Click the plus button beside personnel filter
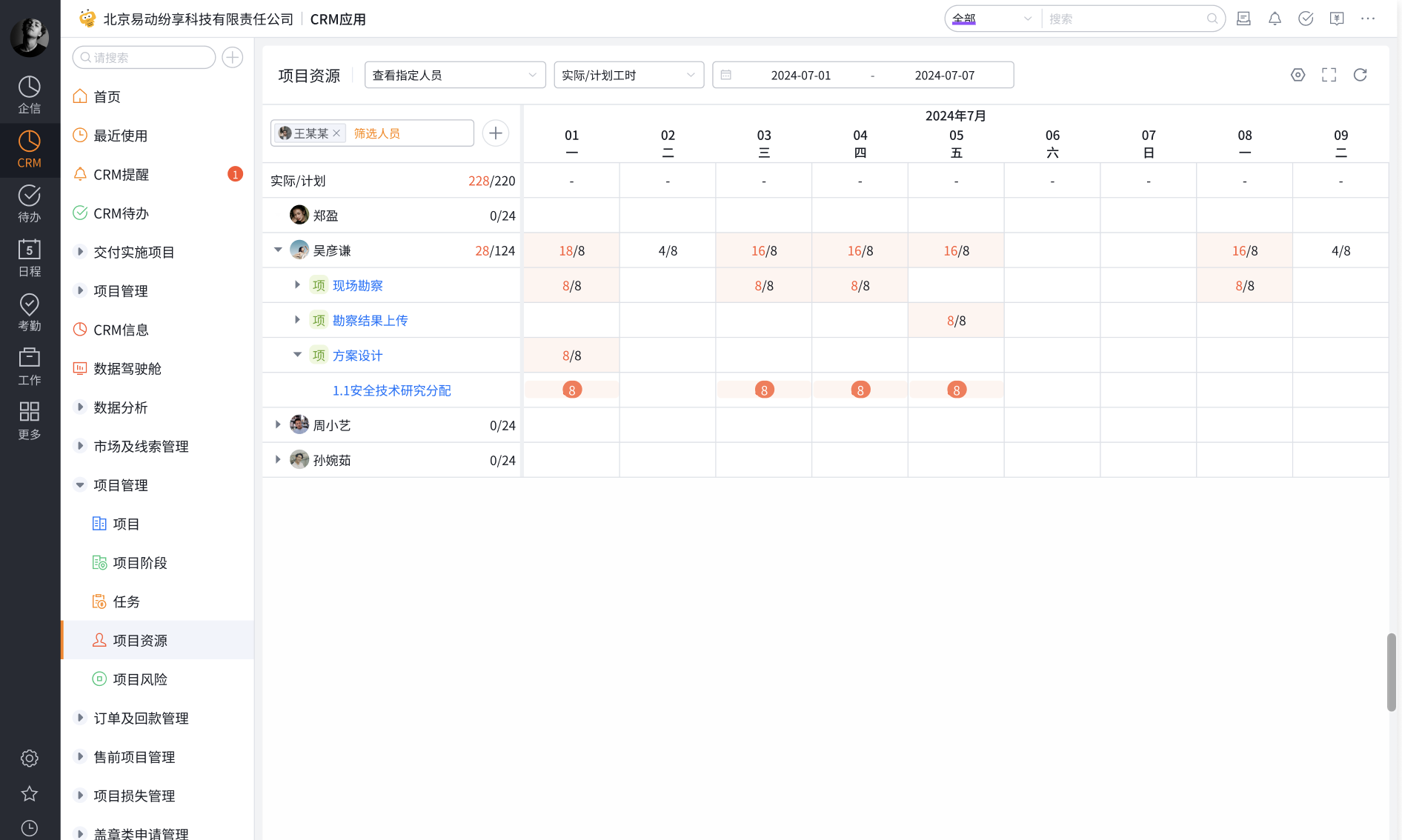 [x=496, y=133]
